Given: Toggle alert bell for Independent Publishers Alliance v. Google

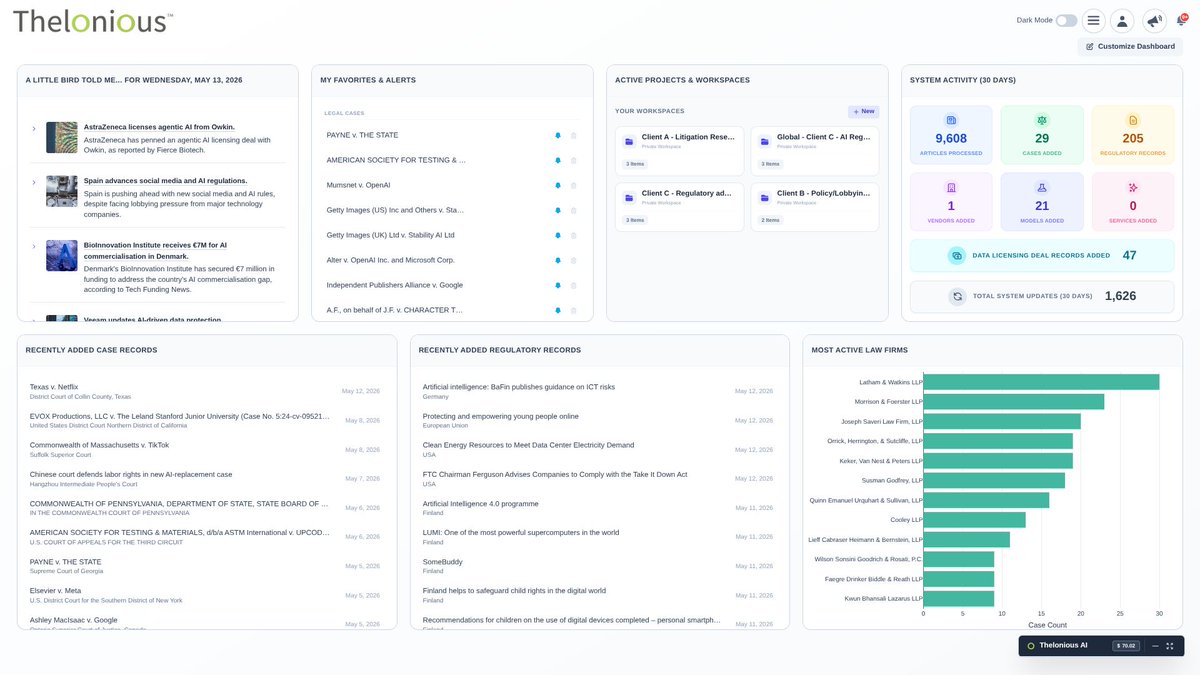Looking at the screenshot, I should click(x=557, y=285).
